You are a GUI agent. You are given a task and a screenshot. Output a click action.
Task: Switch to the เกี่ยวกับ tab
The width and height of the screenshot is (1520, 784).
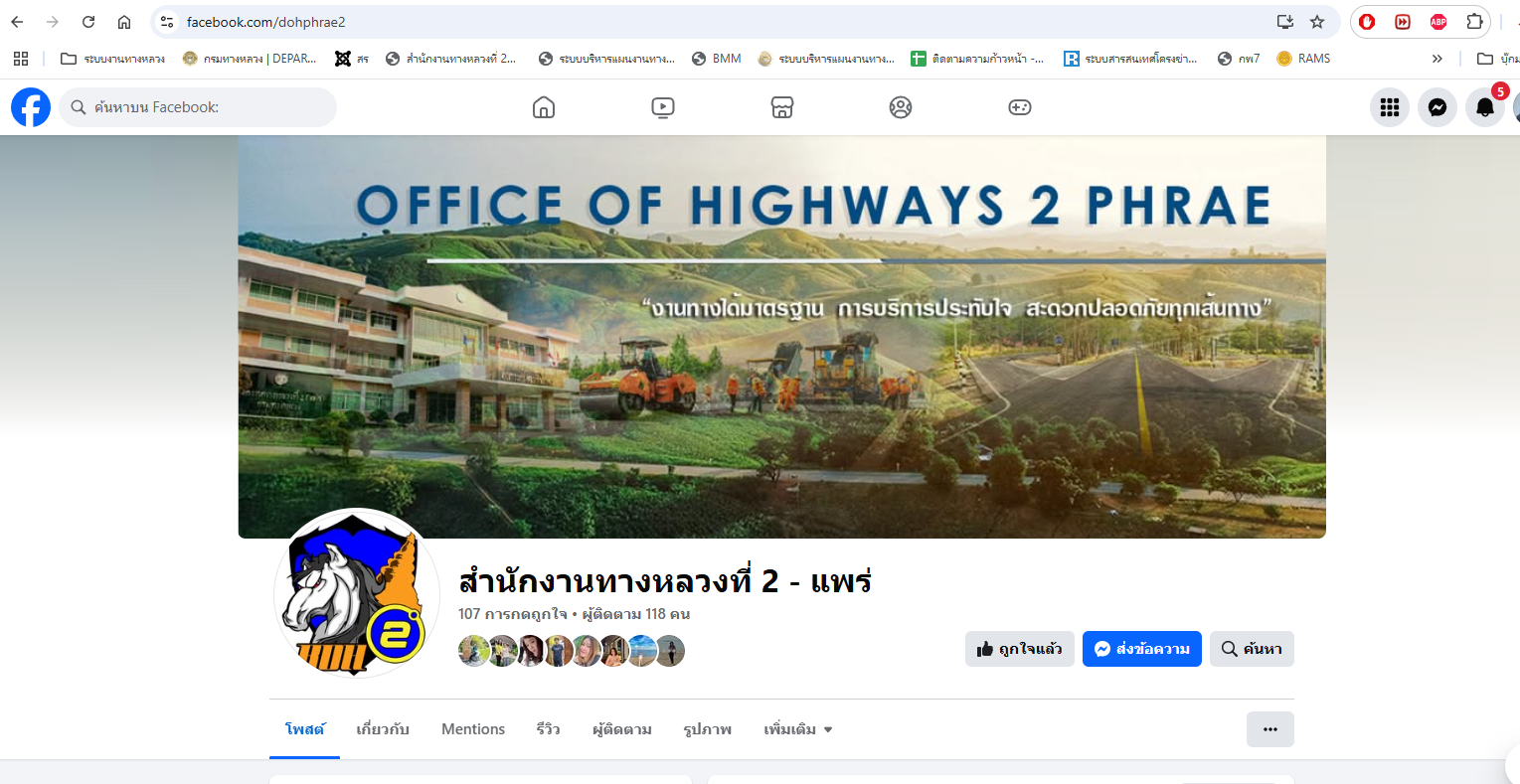[x=383, y=729]
